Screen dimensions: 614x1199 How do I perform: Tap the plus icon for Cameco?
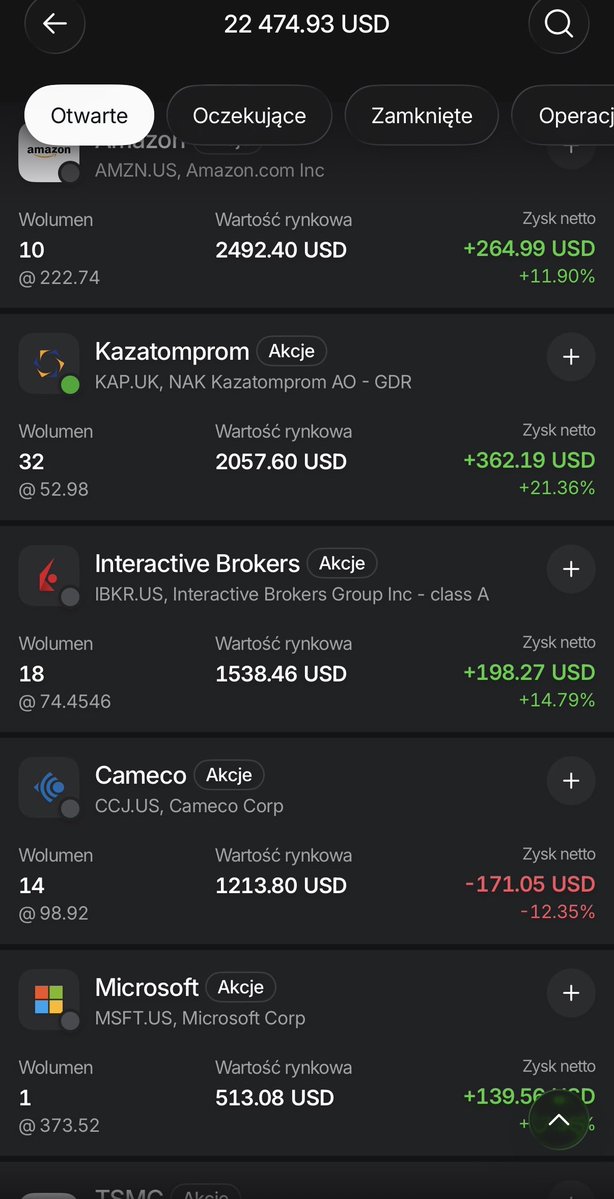571,781
